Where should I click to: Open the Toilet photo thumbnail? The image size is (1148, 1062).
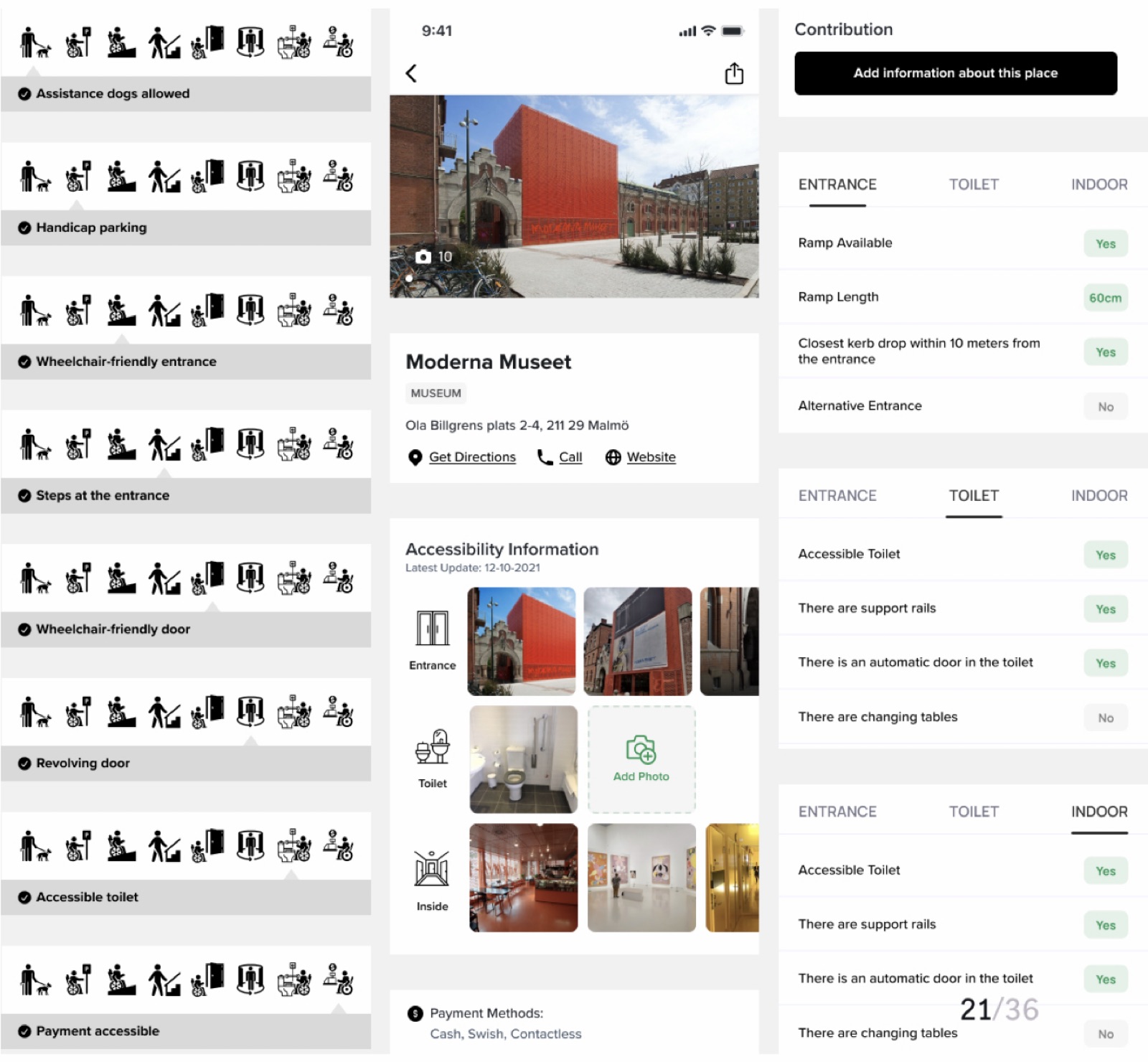(524, 759)
